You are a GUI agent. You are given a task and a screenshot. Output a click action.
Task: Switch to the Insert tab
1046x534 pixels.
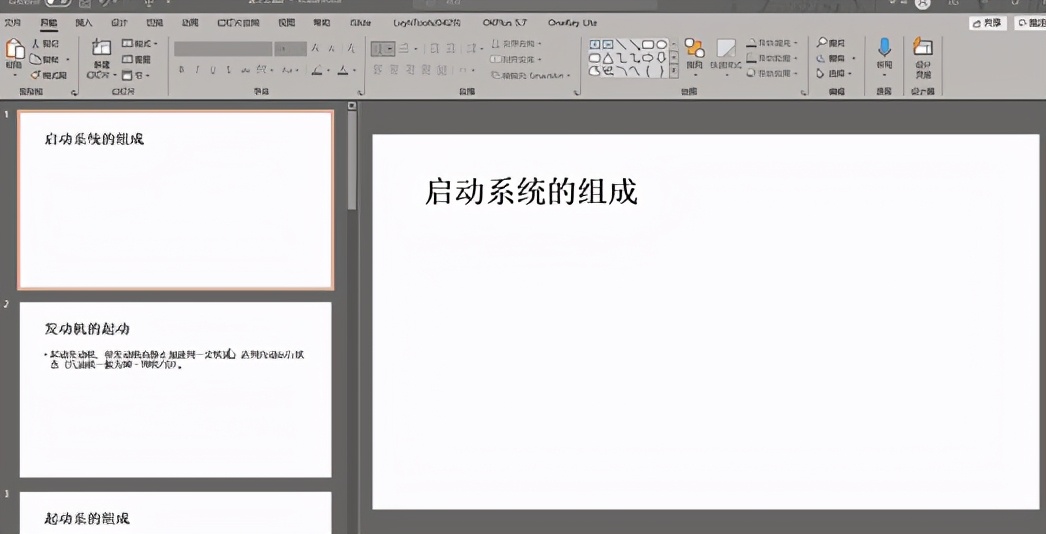[x=84, y=23]
